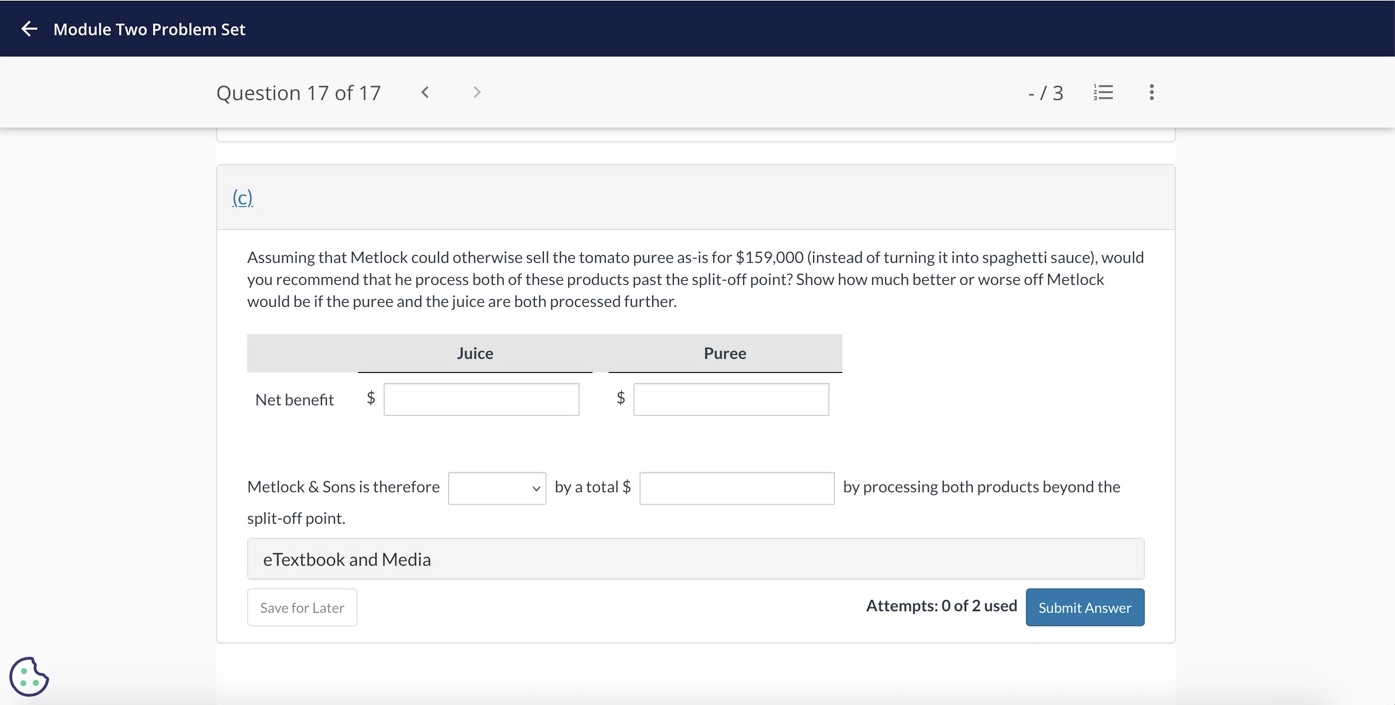Click the "Attempts: 0 of 2 used" text

coord(941,606)
